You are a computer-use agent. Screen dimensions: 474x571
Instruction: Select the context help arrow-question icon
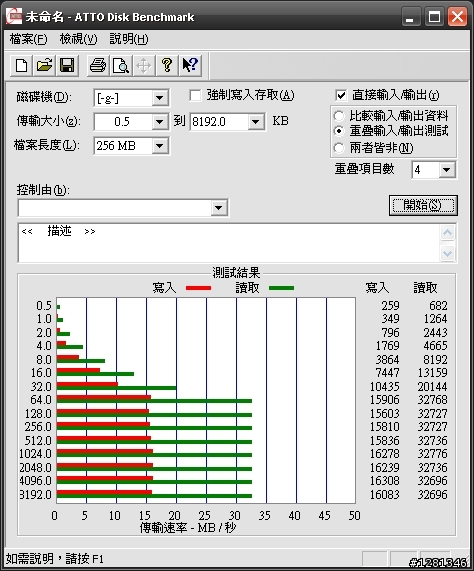[190, 66]
